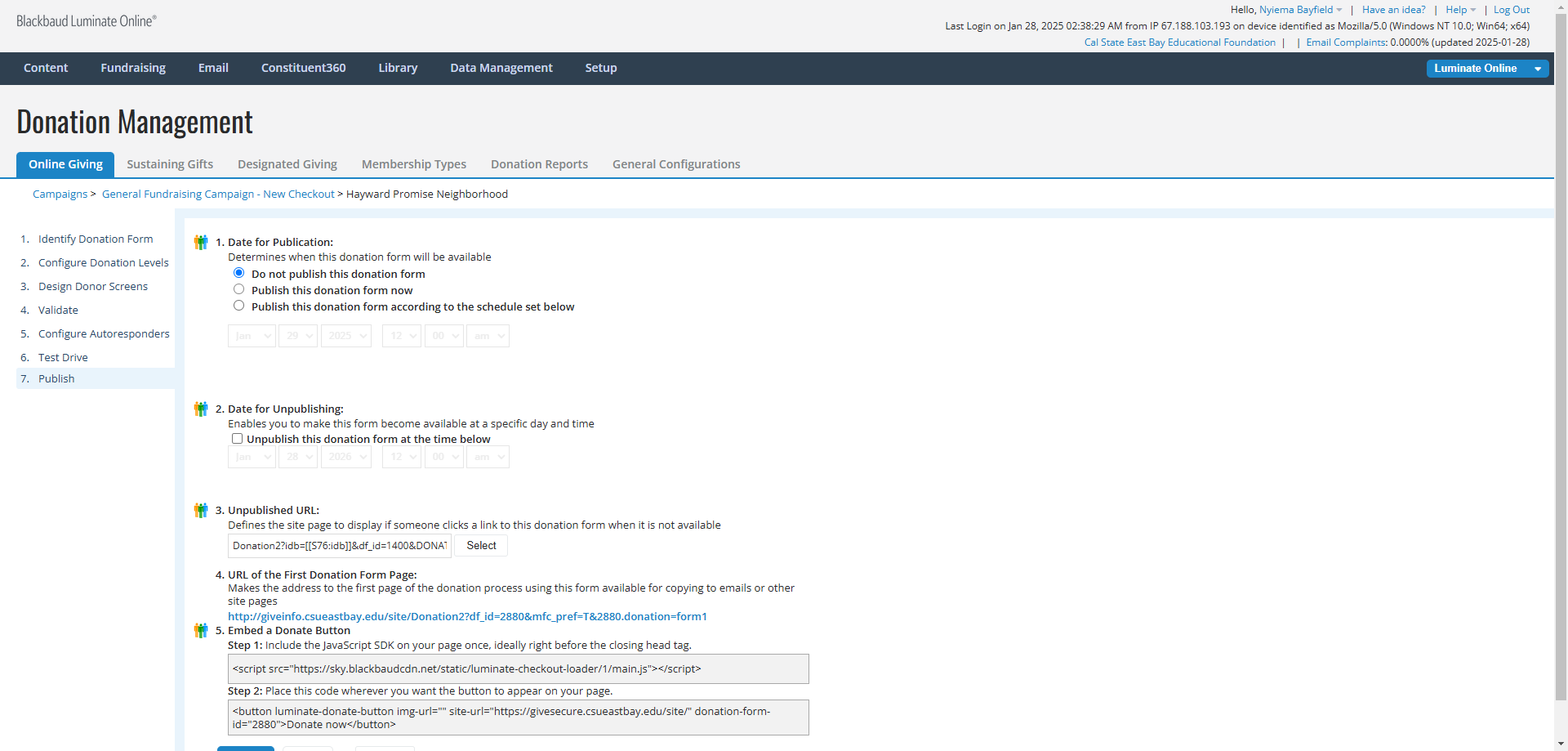Open the Setup menu

click(601, 68)
